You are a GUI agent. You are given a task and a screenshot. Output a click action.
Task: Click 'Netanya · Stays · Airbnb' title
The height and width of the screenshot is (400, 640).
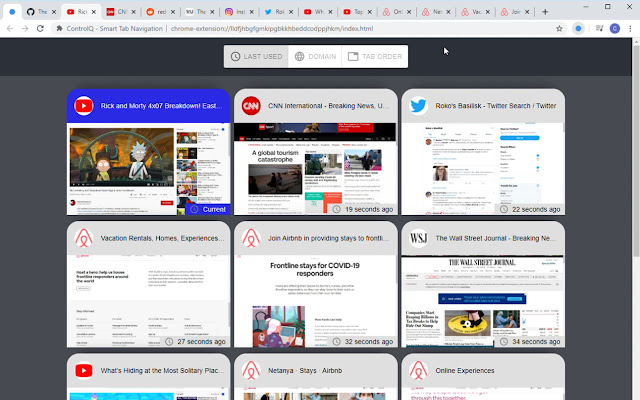[x=305, y=371]
